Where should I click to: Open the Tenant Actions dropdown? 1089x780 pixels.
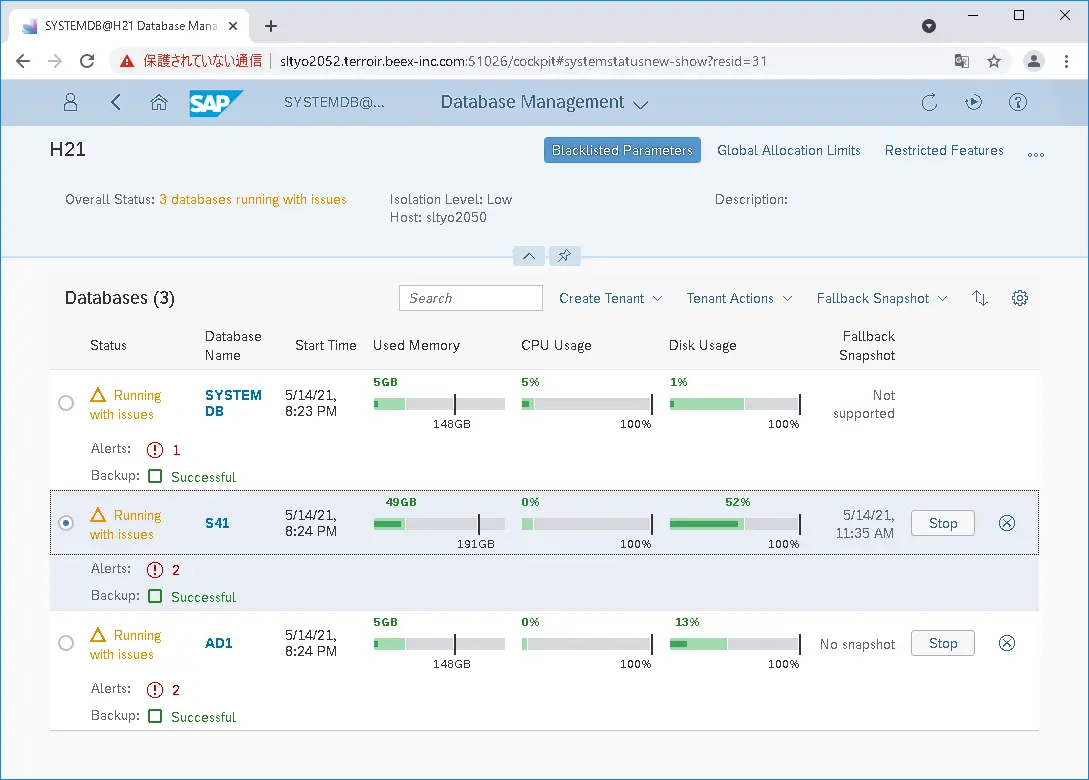pos(739,298)
